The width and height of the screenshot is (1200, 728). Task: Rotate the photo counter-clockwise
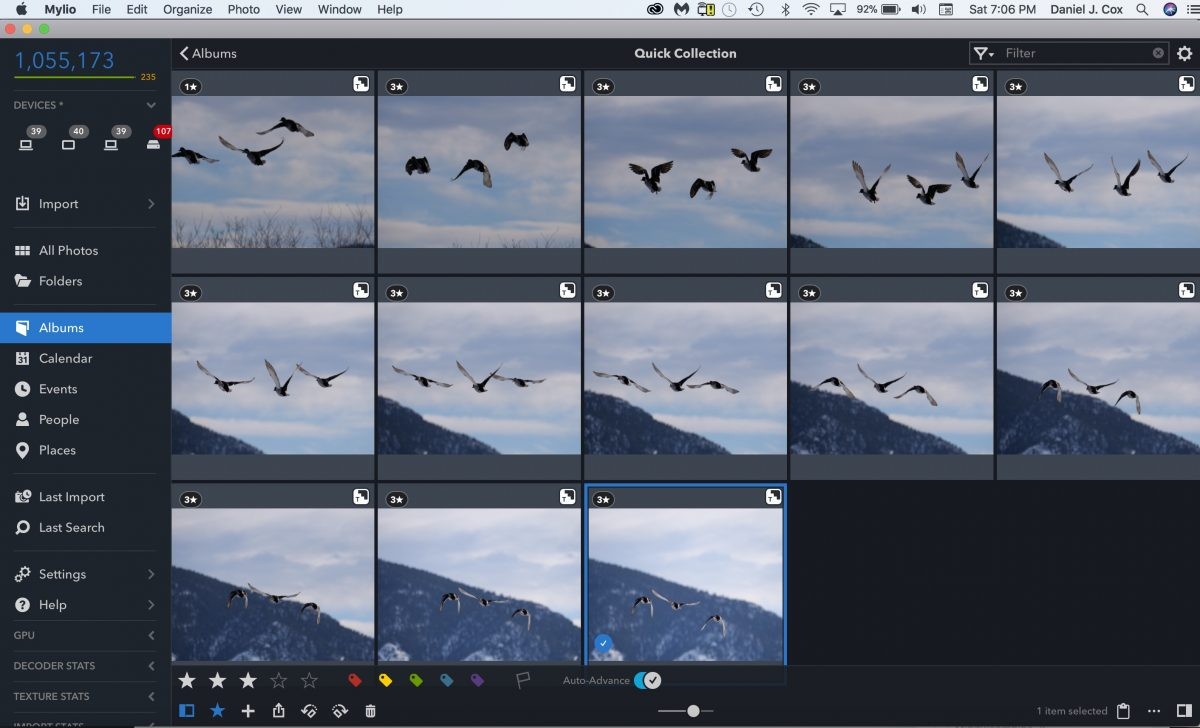point(309,711)
